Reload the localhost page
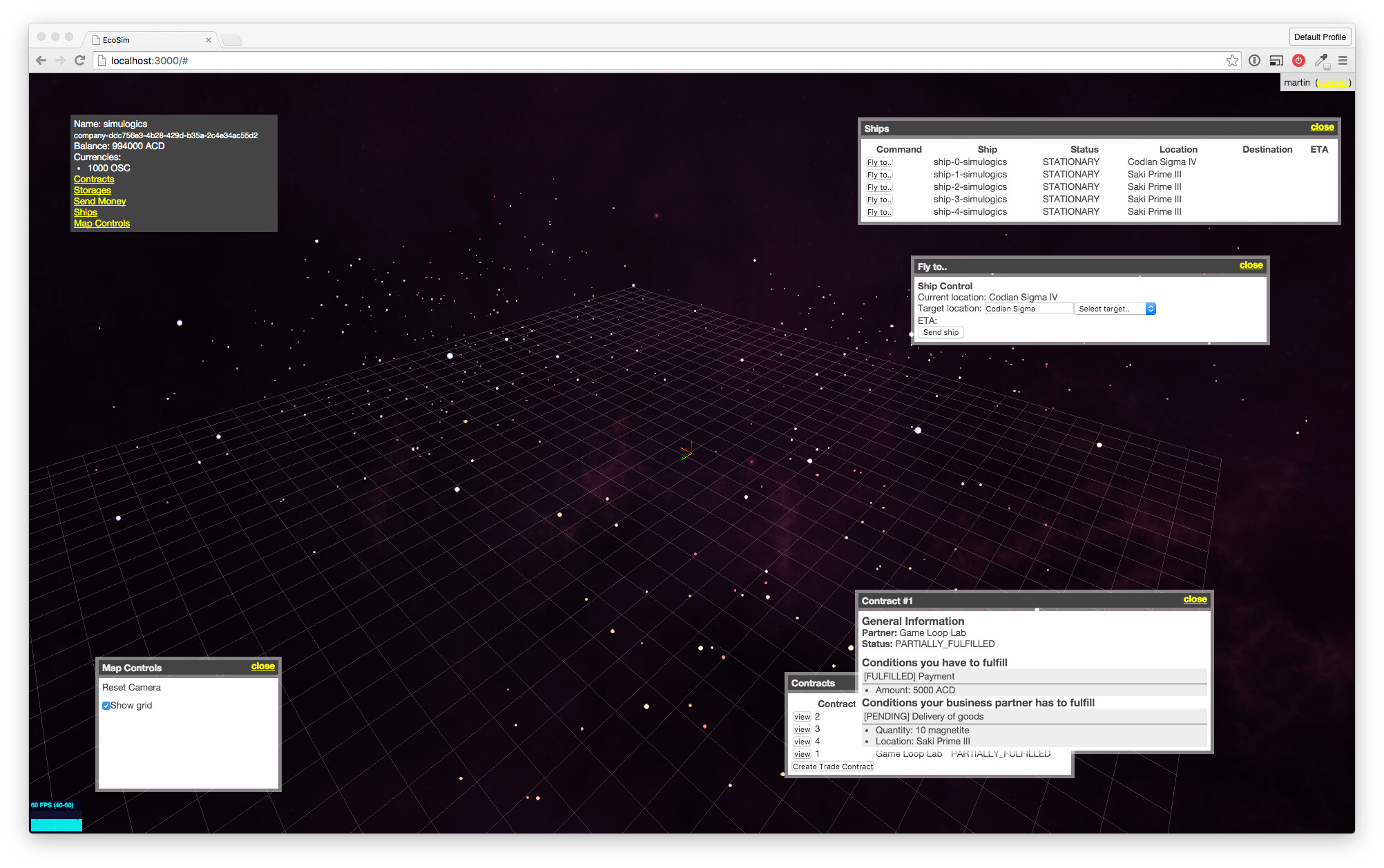Screen dimensions: 1384x868 pos(79,61)
